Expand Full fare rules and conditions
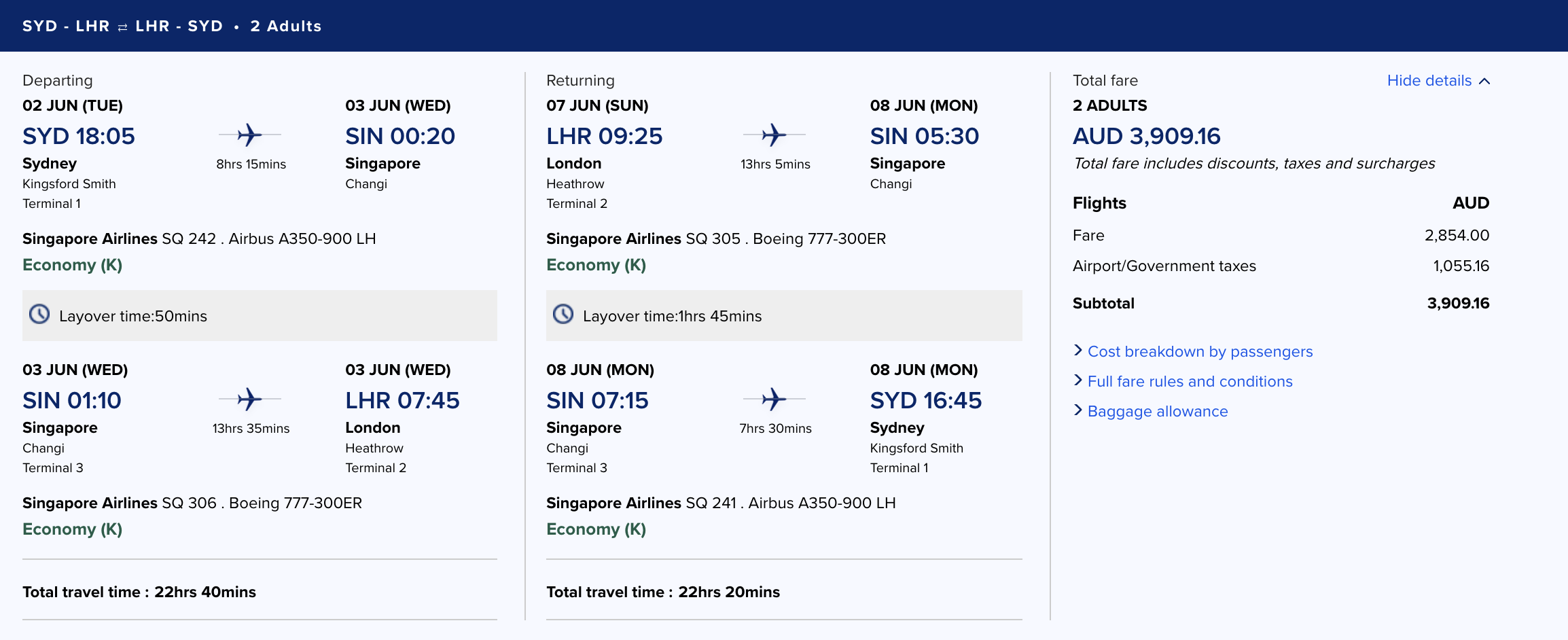Image resolution: width=1568 pixels, height=640 pixels. click(1190, 381)
